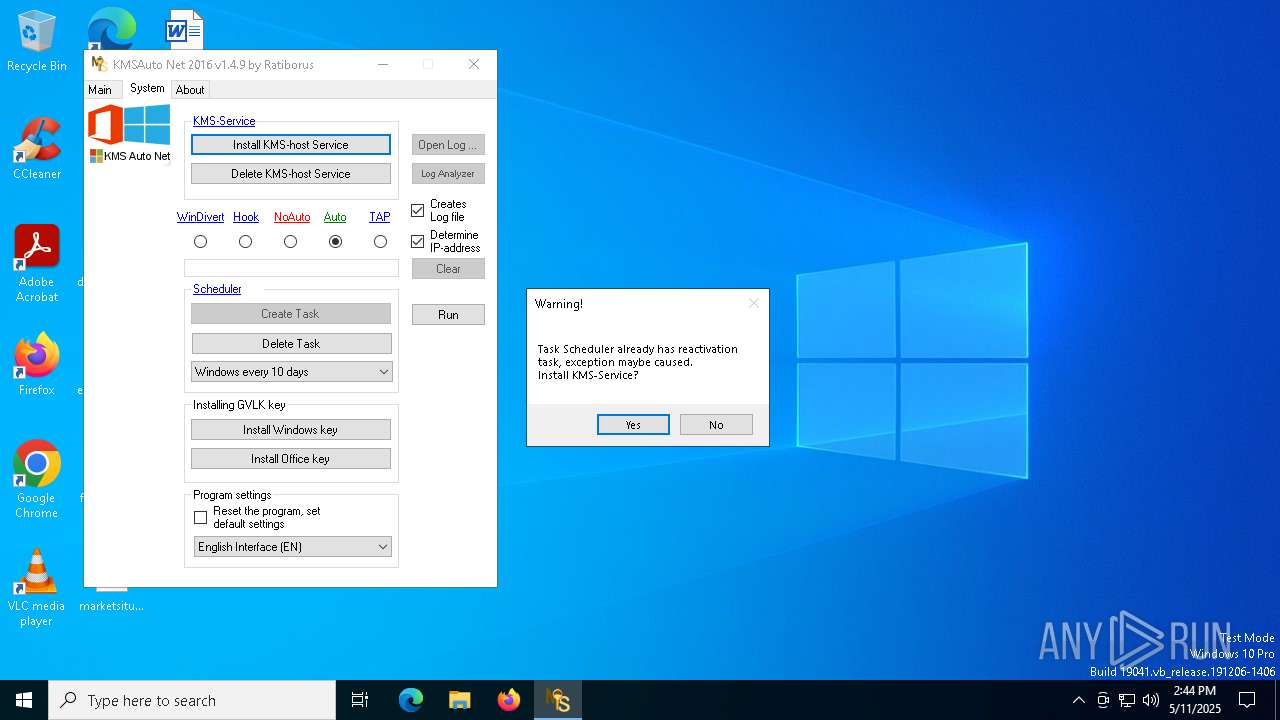Screen dimensions: 1280x720
Task: Open the Recycle Bin desktop icon
Action: (37, 40)
